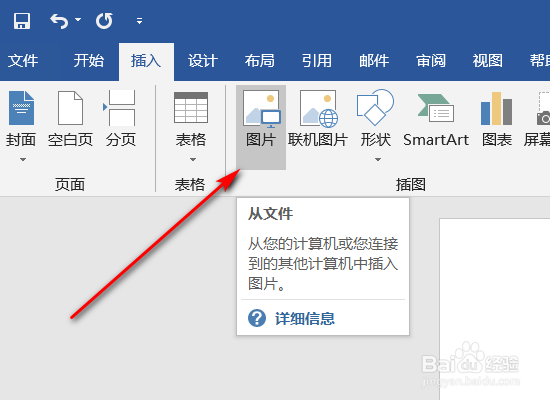Click the 分页 page break icon

pos(120,108)
